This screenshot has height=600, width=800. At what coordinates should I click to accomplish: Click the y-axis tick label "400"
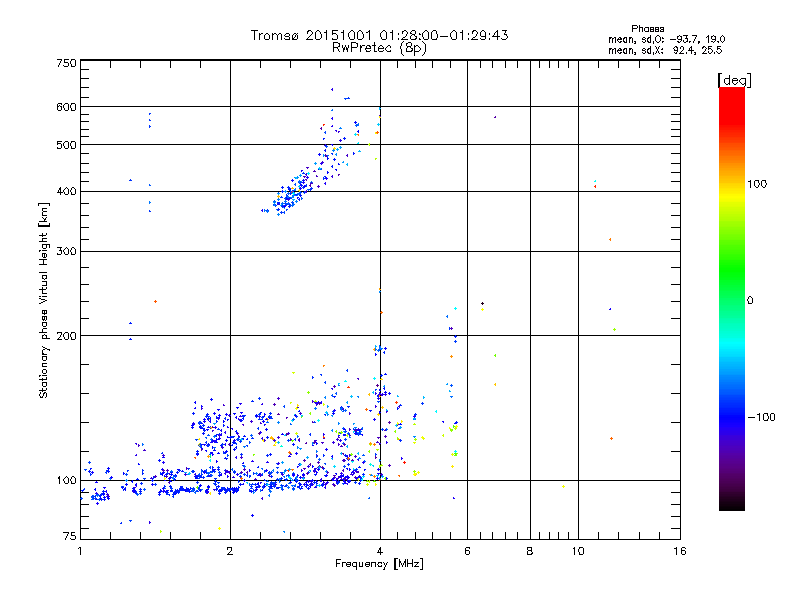(x=66, y=191)
